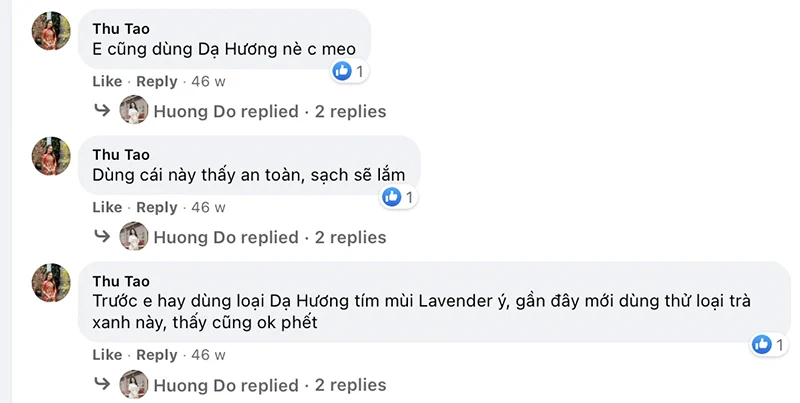Expand the 2 replies under the second comment
Screen dimensions: 800x403
350,237
